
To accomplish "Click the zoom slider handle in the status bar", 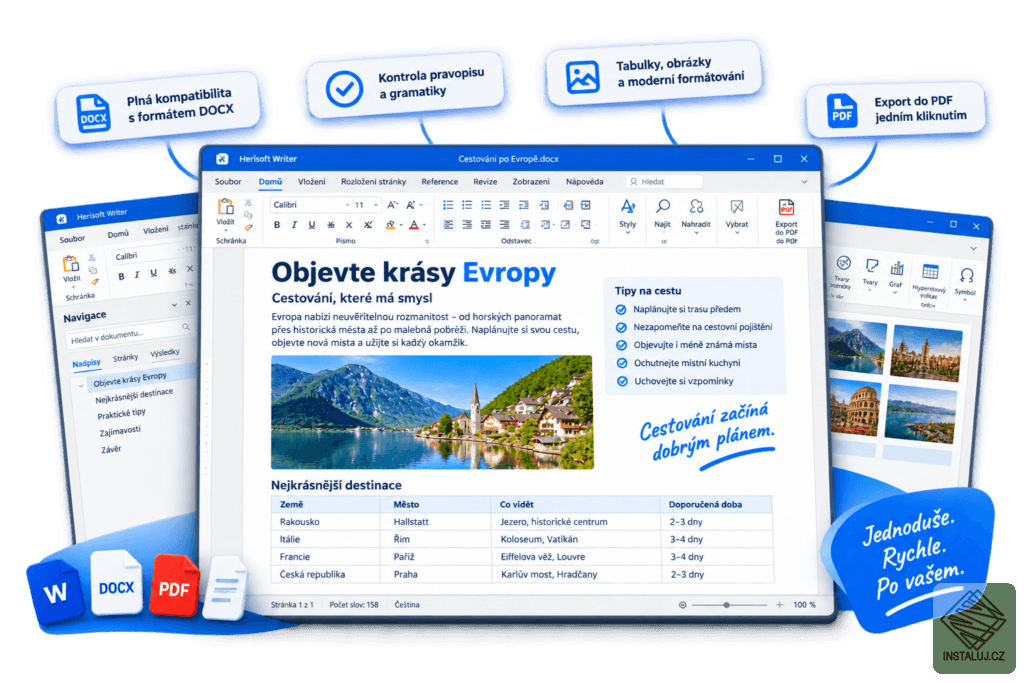I will [x=726, y=605].
